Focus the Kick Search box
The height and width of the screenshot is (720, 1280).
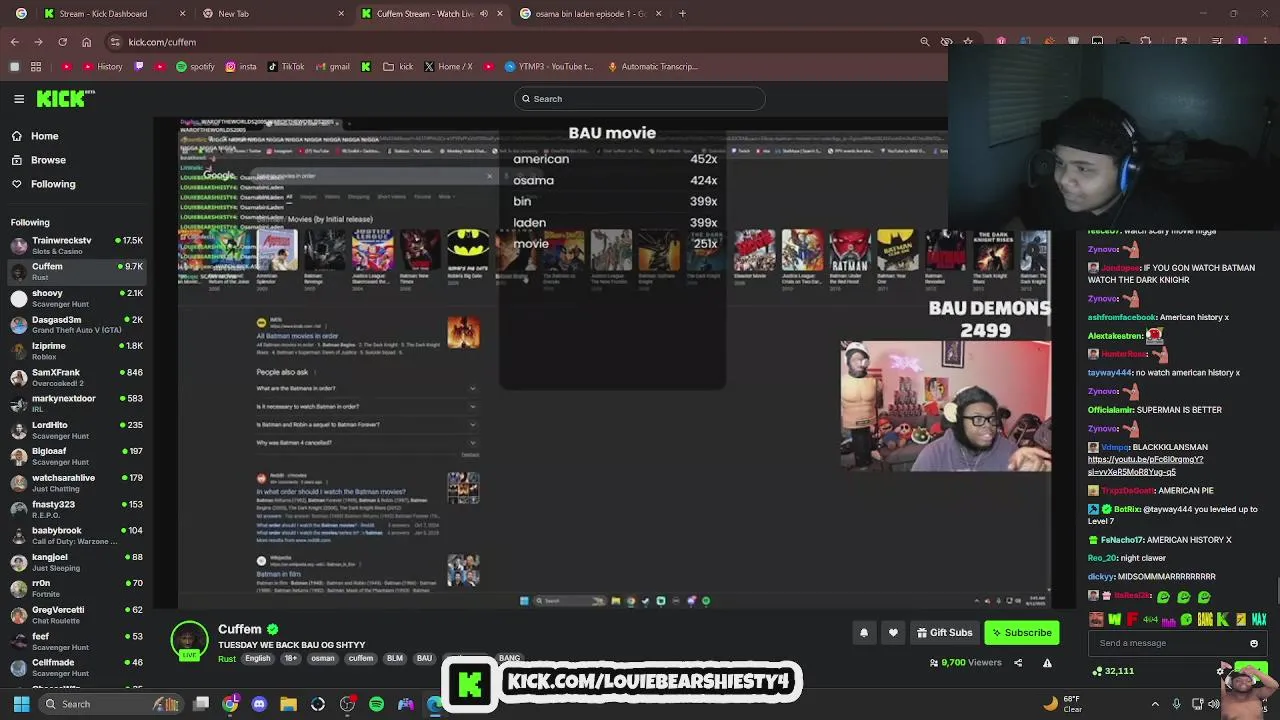pos(640,99)
